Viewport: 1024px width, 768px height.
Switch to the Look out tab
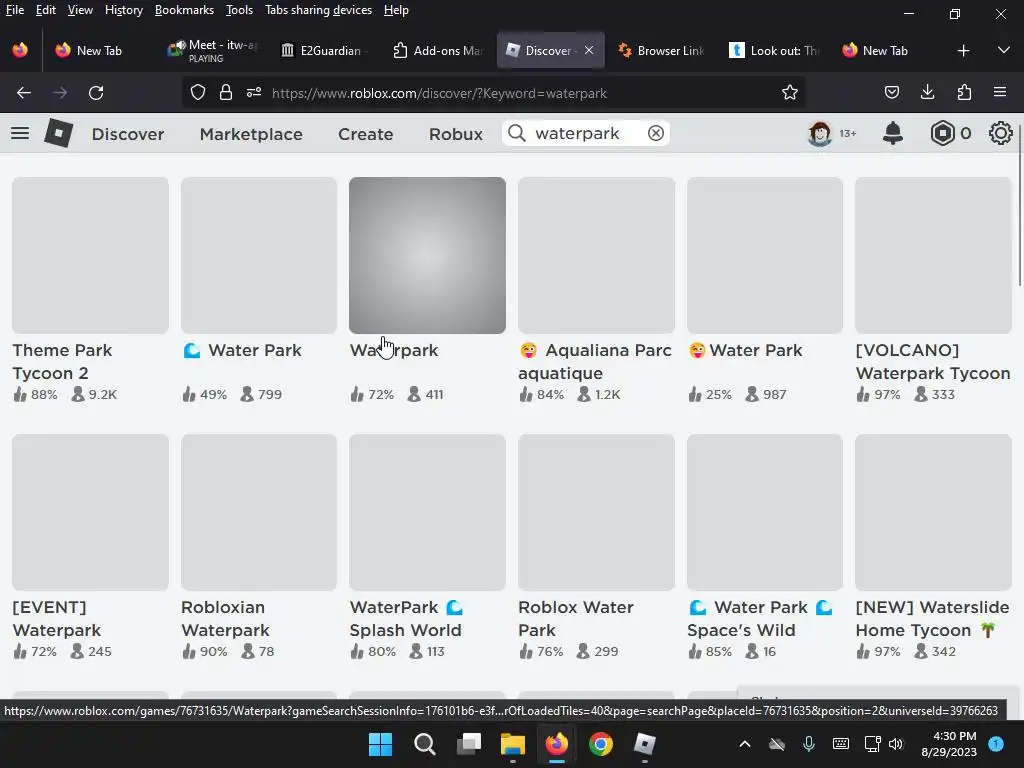pyautogui.click(x=775, y=50)
